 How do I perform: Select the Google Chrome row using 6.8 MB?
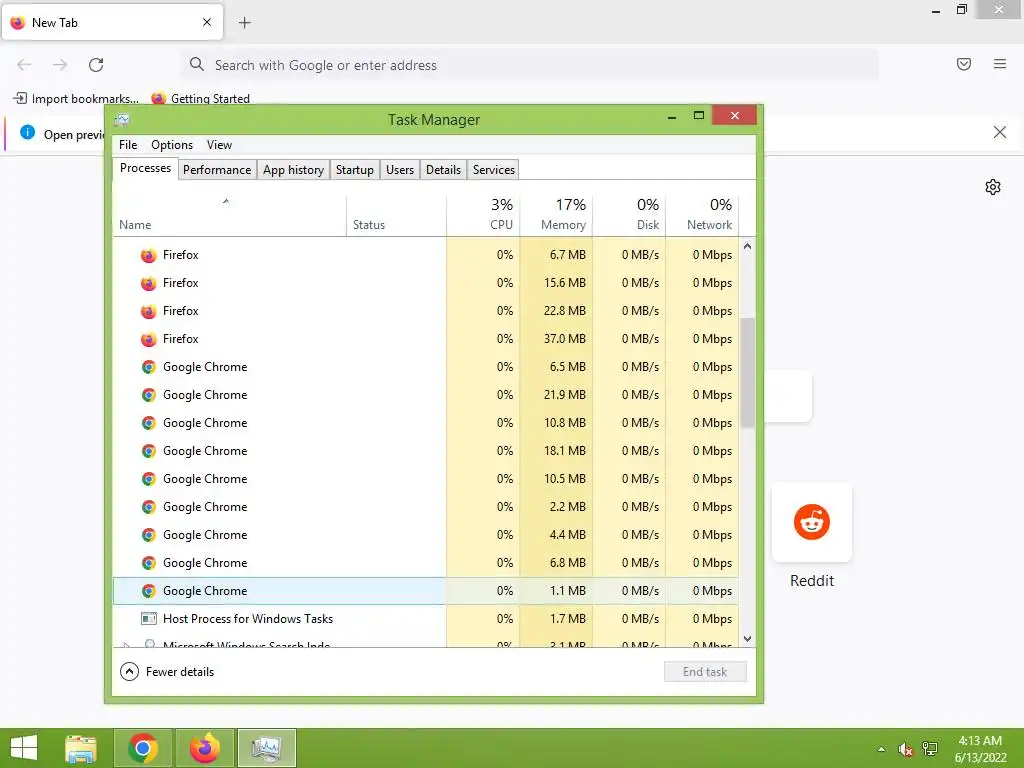coord(426,563)
